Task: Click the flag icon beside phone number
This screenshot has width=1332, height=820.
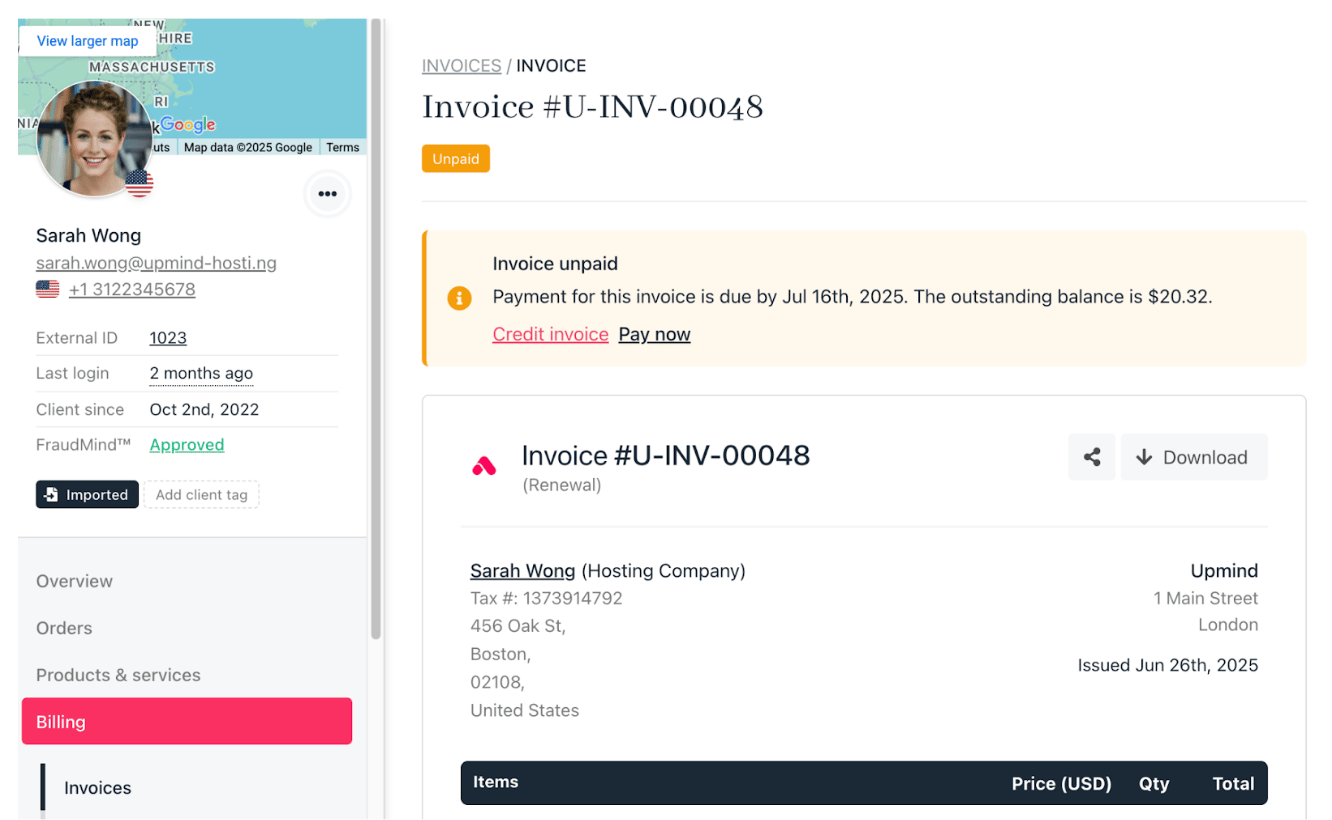Action: pyautogui.click(x=47, y=289)
